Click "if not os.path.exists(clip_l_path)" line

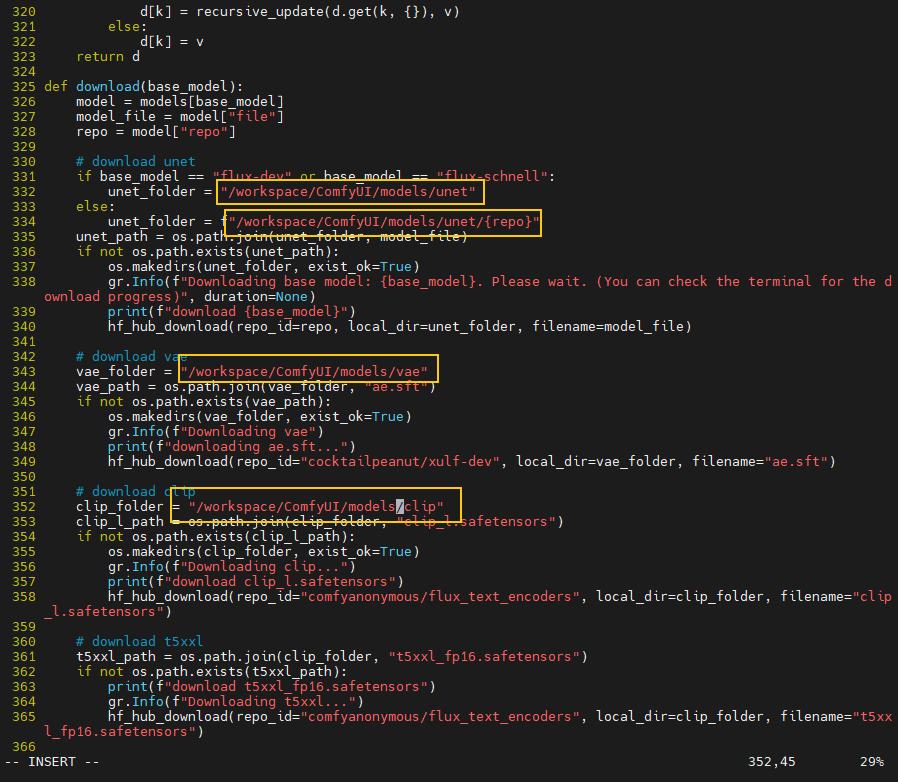coord(216,537)
